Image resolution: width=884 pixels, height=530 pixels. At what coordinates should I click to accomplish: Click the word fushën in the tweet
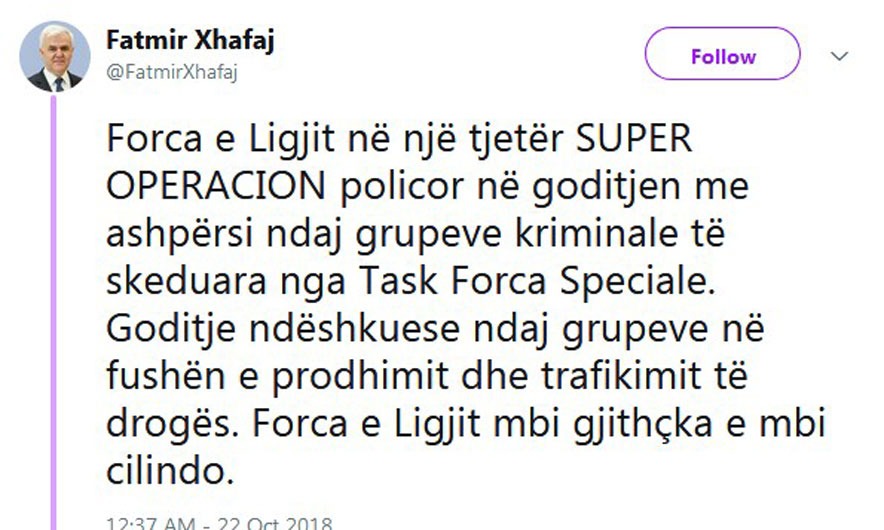click(166, 376)
